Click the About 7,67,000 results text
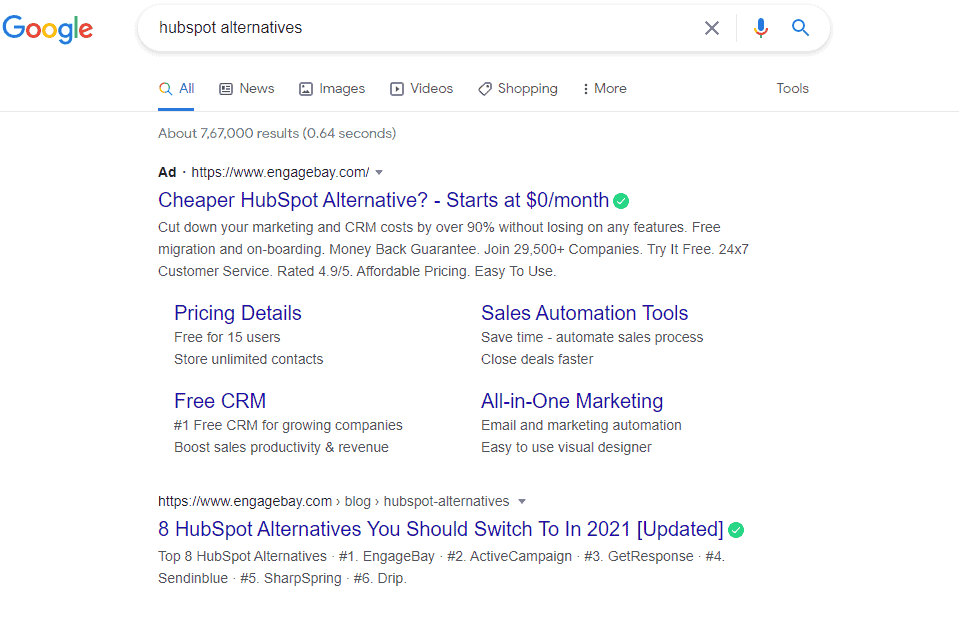Viewport: 959px width, 620px height. coord(277,133)
